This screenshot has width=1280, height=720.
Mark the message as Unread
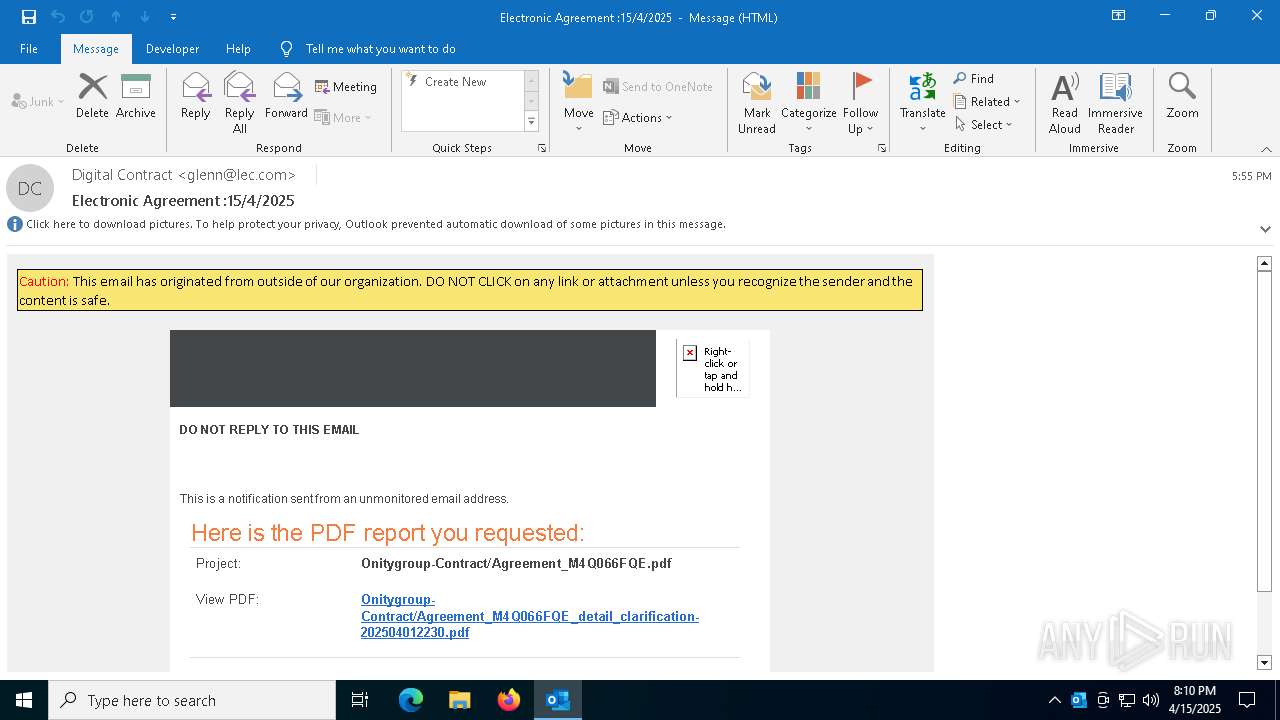coord(757,102)
